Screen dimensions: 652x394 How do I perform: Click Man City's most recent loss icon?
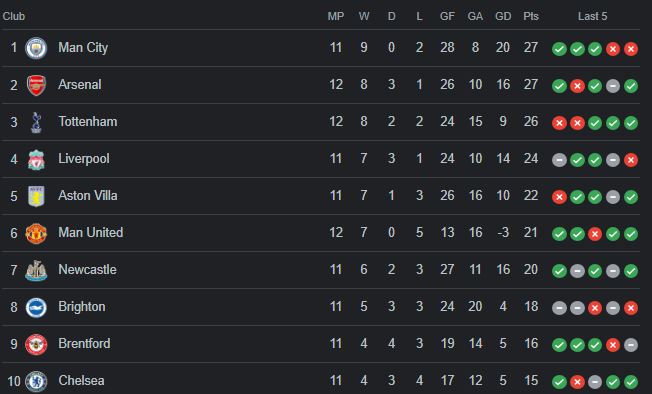pyautogui.click(x=631, y=49)
